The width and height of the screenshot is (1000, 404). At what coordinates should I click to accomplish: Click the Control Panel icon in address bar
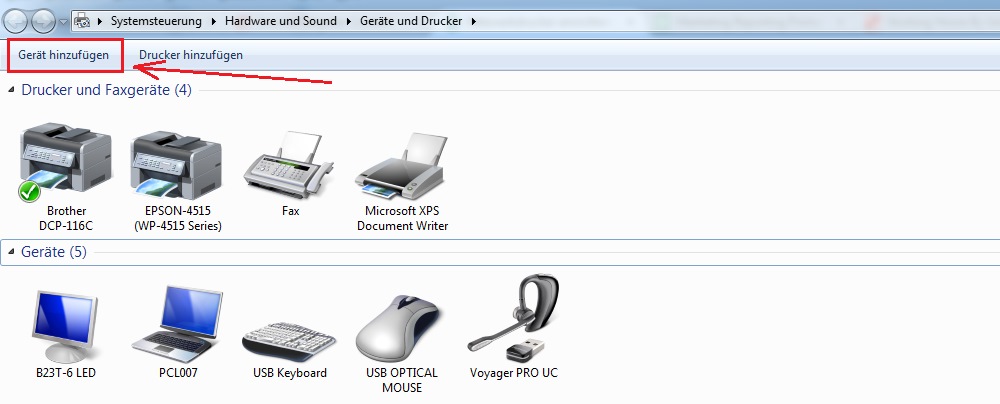pyautogui.click(x=82, y=20)
